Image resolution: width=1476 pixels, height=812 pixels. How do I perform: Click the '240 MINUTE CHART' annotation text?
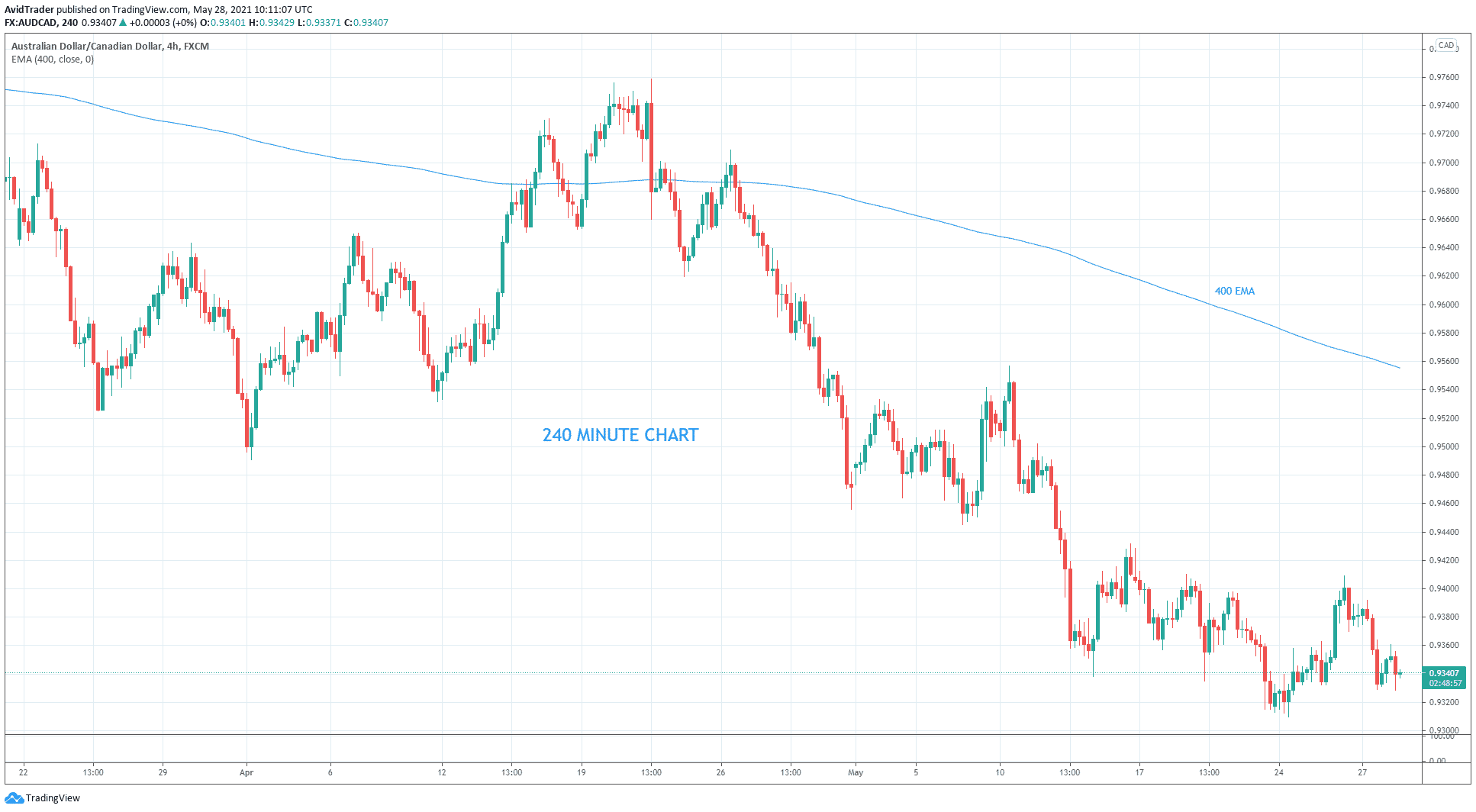coord(620,435)
